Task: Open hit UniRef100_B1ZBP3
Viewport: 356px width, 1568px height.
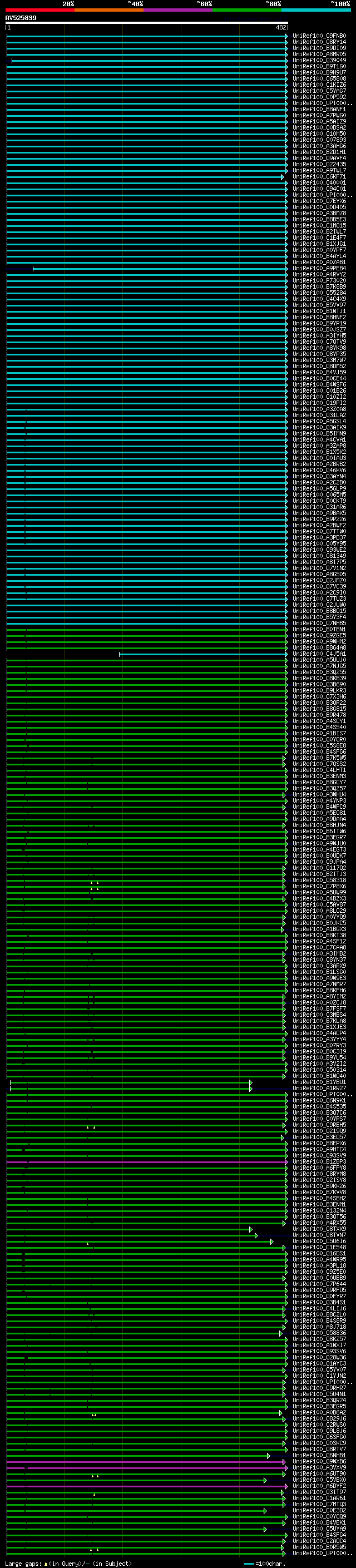Action: tap(319, 1161)
